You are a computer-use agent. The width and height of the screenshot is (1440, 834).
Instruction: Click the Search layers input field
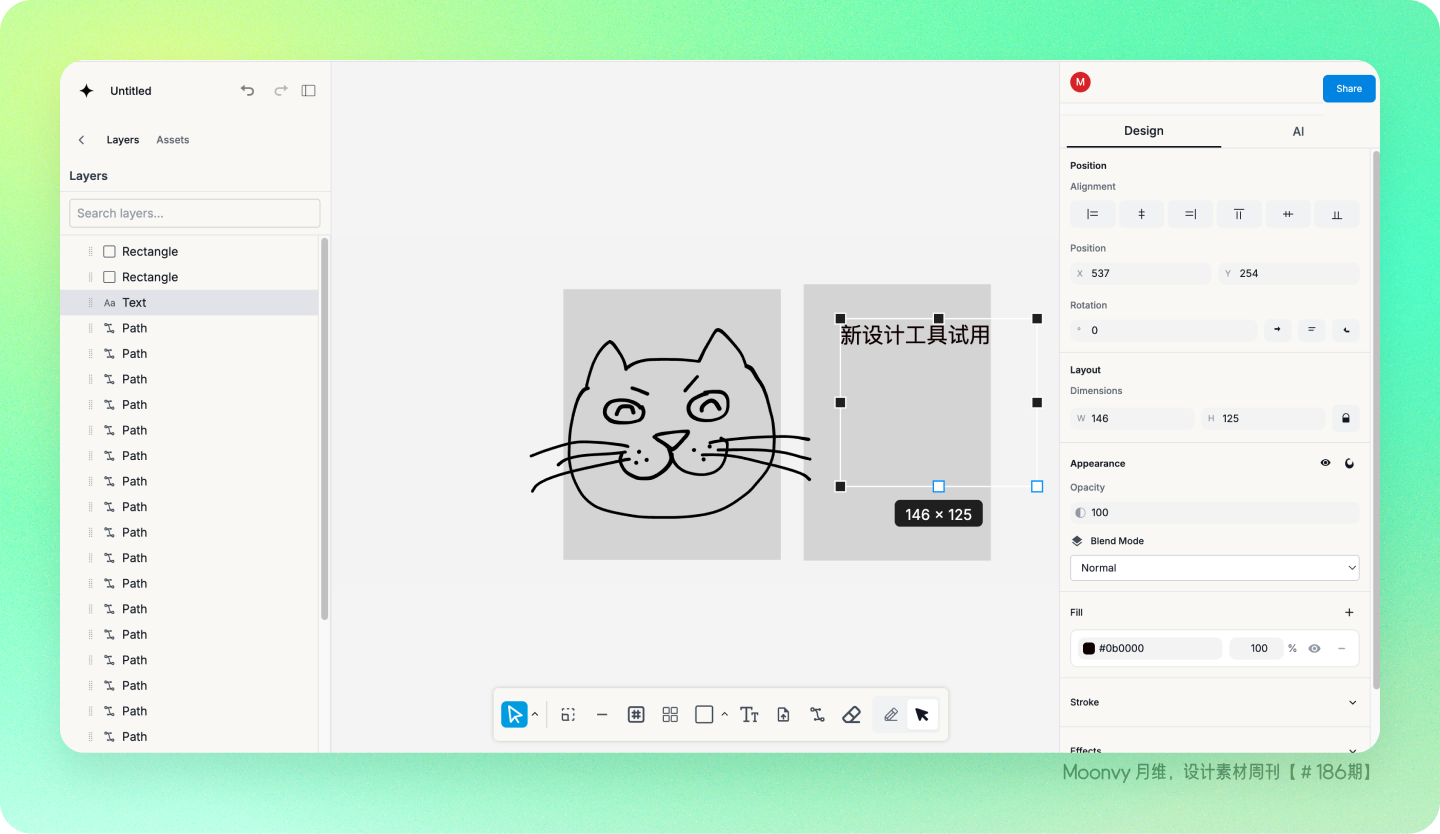pyautogui.click(x=195, y=213)
